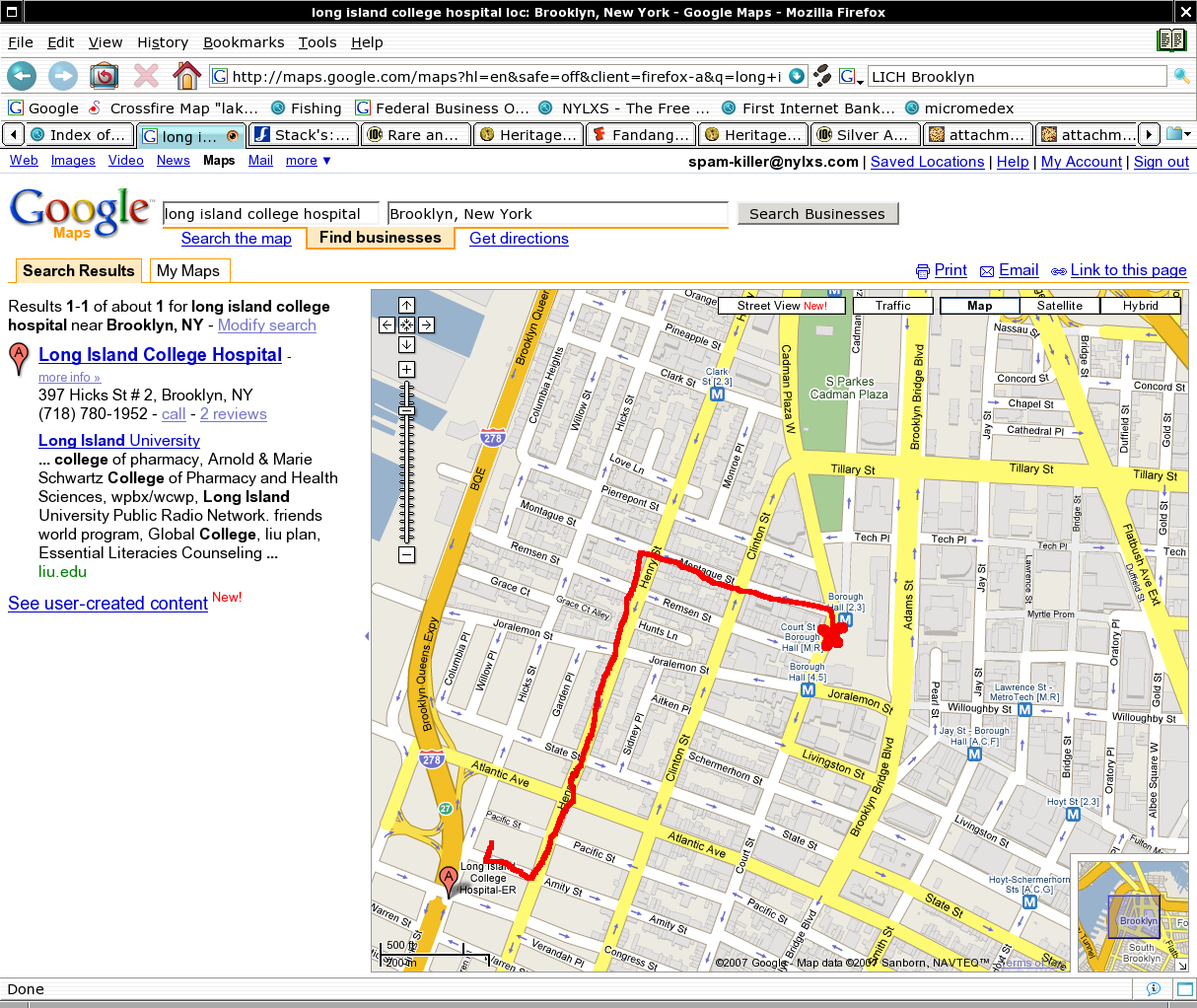Switch to the 'Fandang...' browser tab

point(641,134)
